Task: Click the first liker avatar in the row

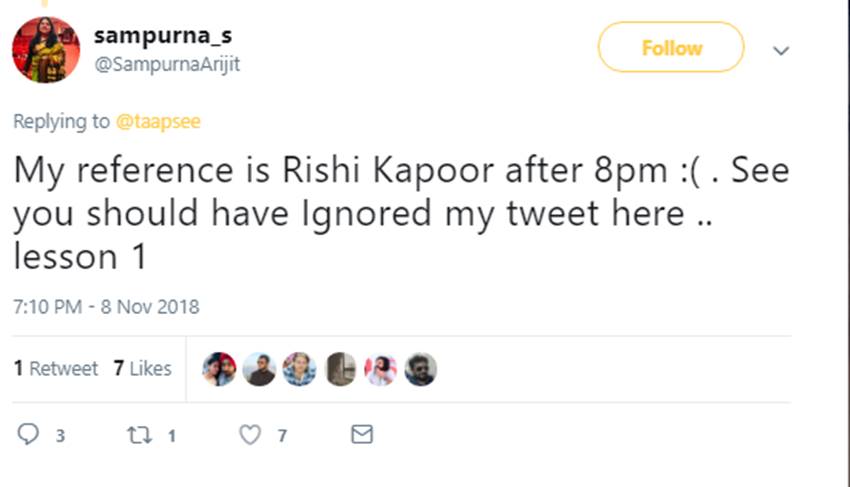Action: (219, 369)
